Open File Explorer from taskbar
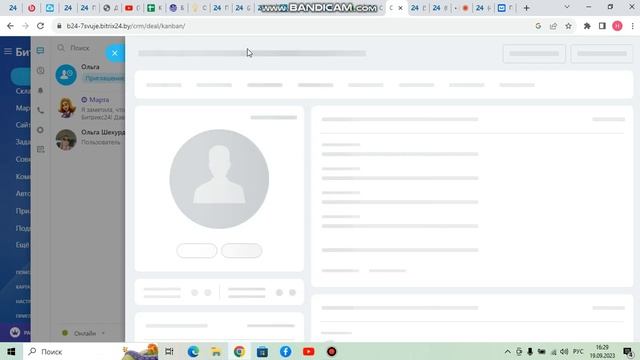640x360 pixels. click(216, 351)
